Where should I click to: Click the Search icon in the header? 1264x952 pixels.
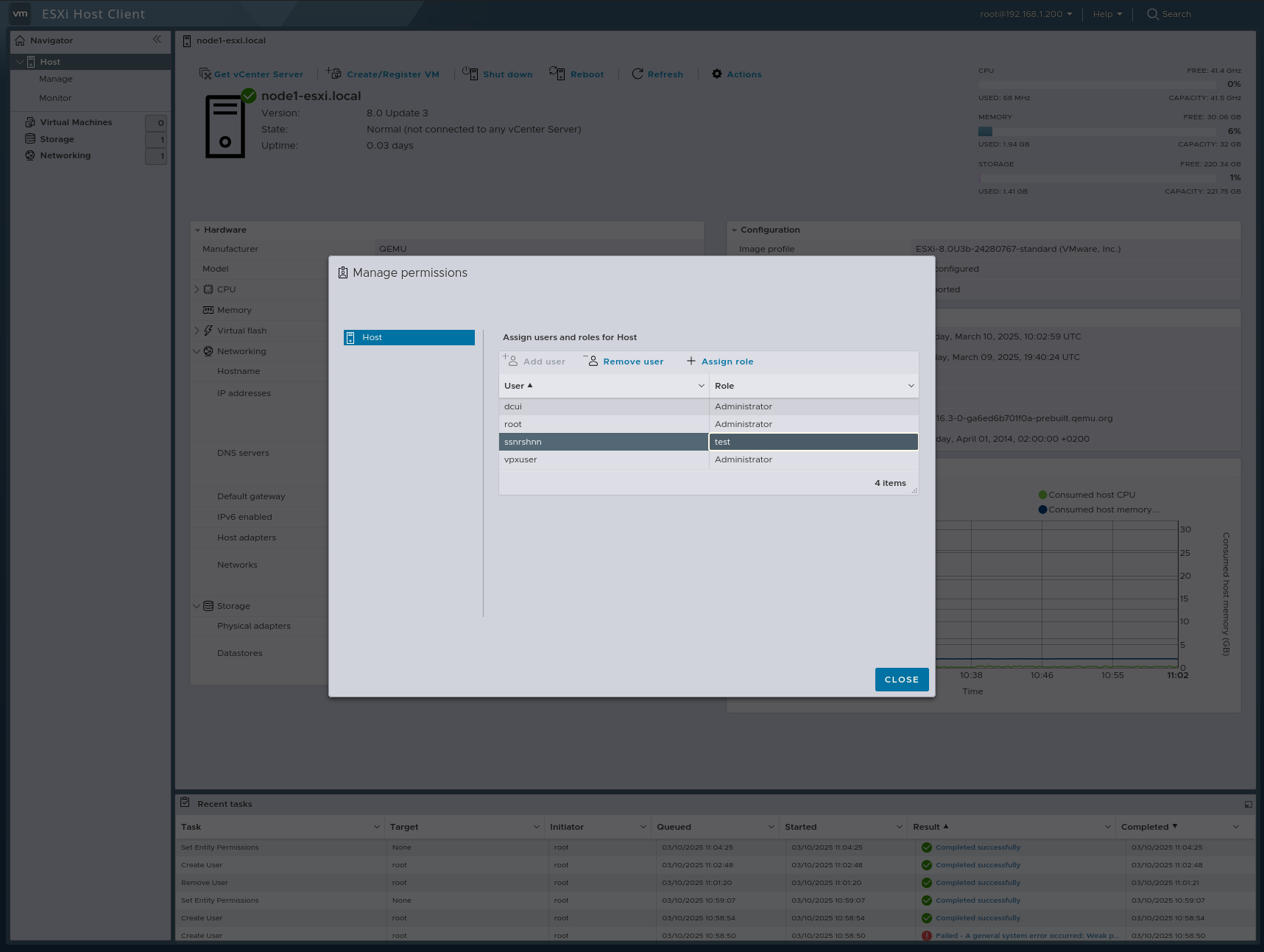click(1152, 14)
